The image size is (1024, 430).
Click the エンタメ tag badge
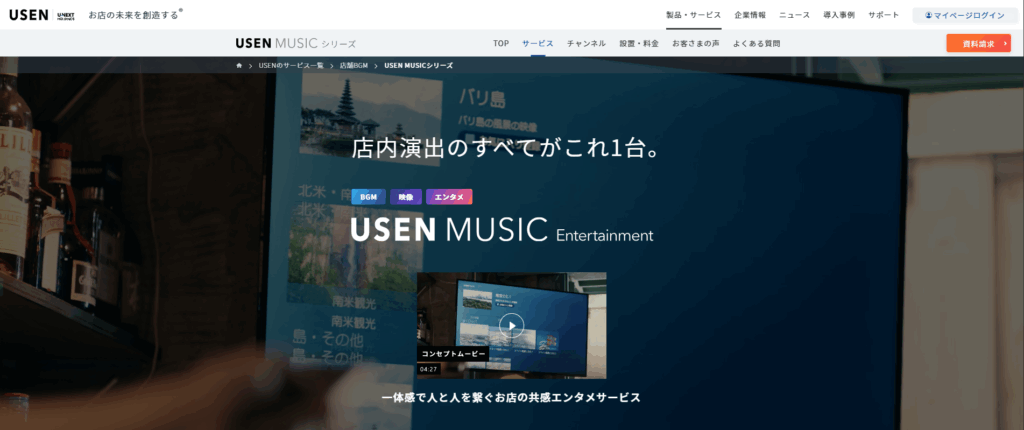pos(449,197)
